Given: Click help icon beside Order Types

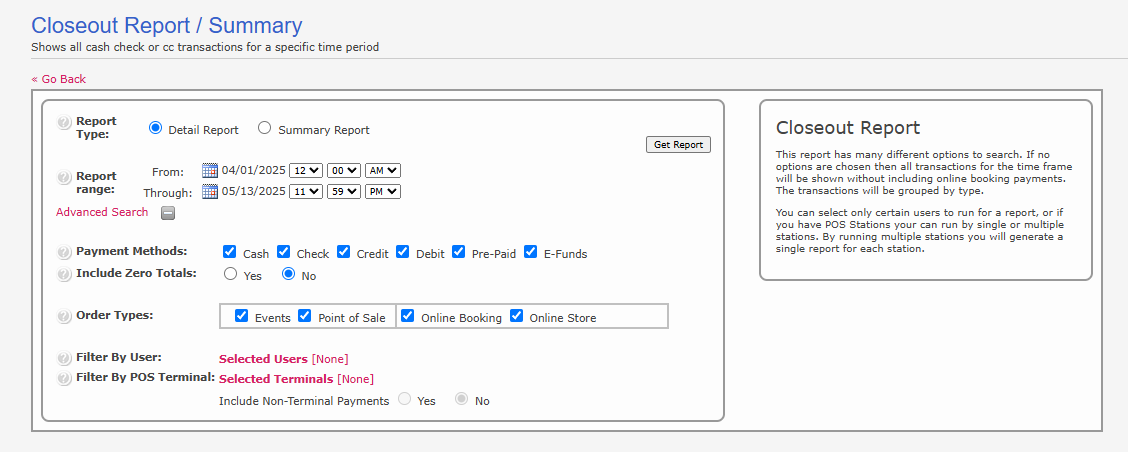Looking at the screenshot, I should tap(64, 315).
